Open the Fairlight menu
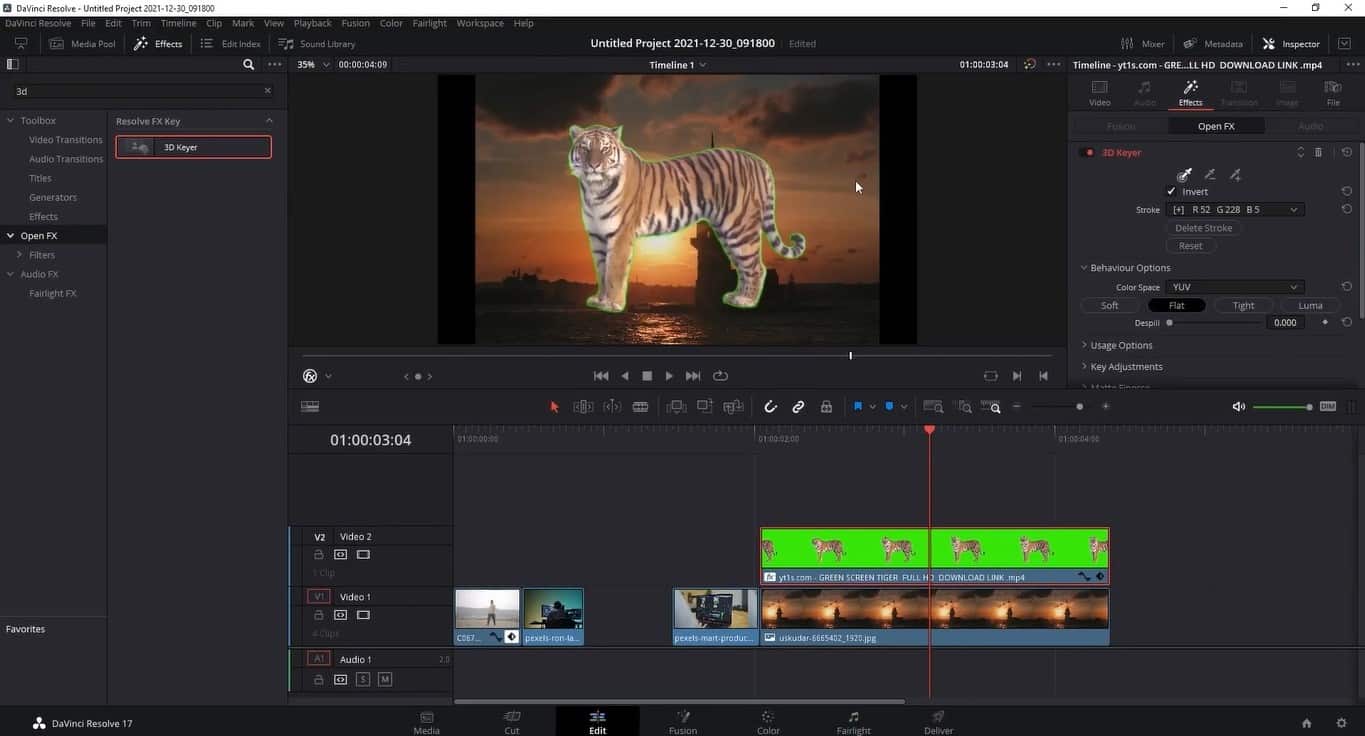 430,23
